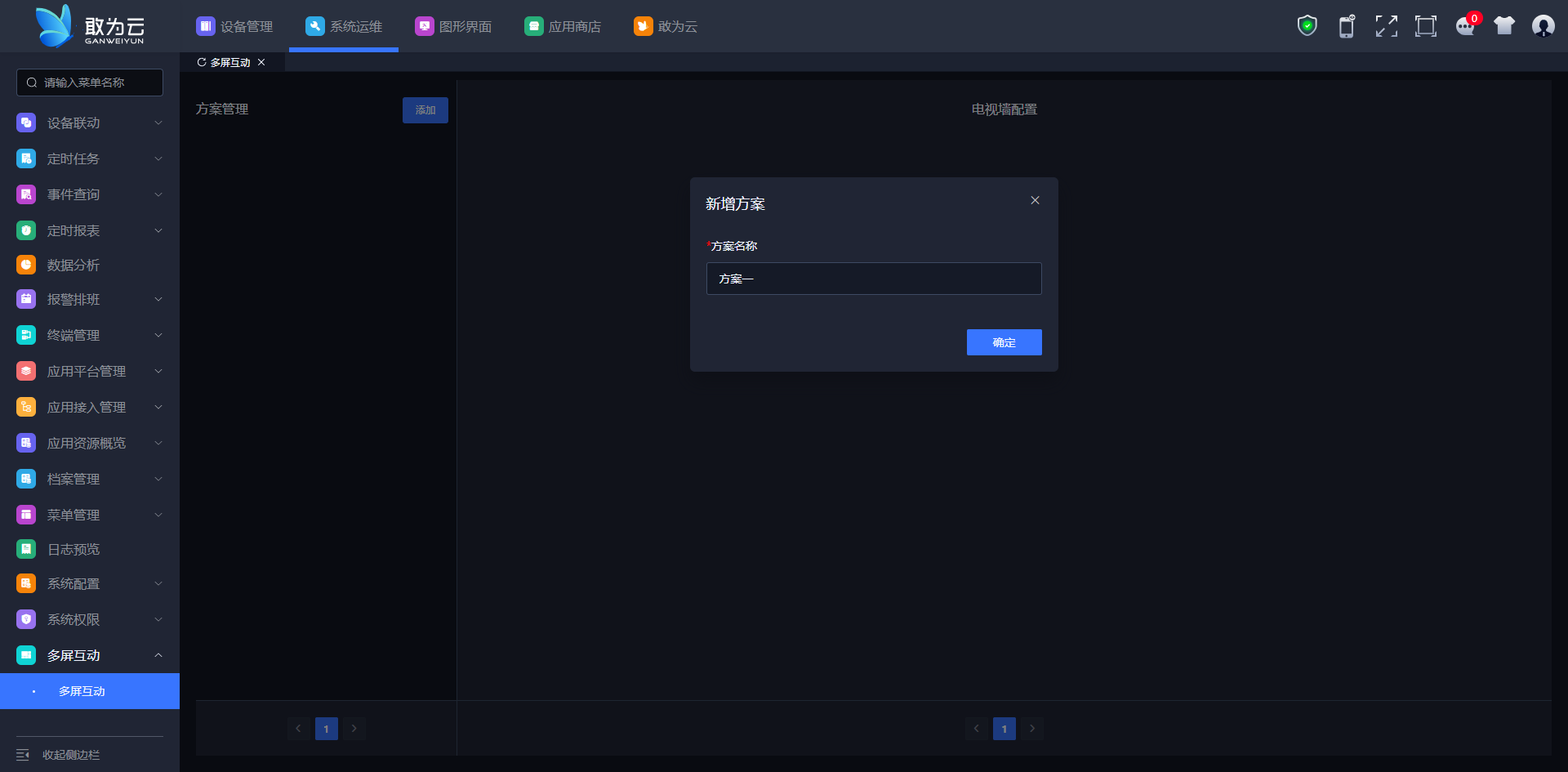This screenshot has height=772, width=1568.
Task: Expand the 定时报表 menu chevron
Action: 158,230
